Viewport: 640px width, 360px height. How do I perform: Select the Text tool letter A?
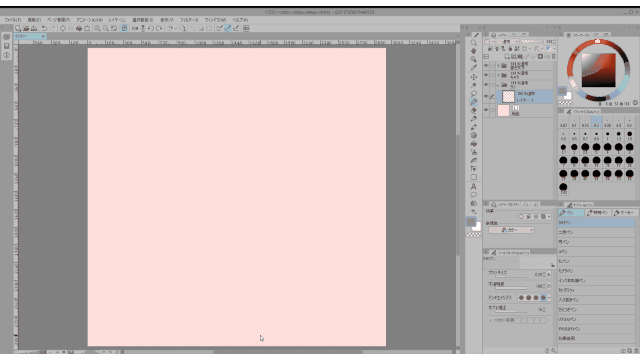tap(473, 186)
